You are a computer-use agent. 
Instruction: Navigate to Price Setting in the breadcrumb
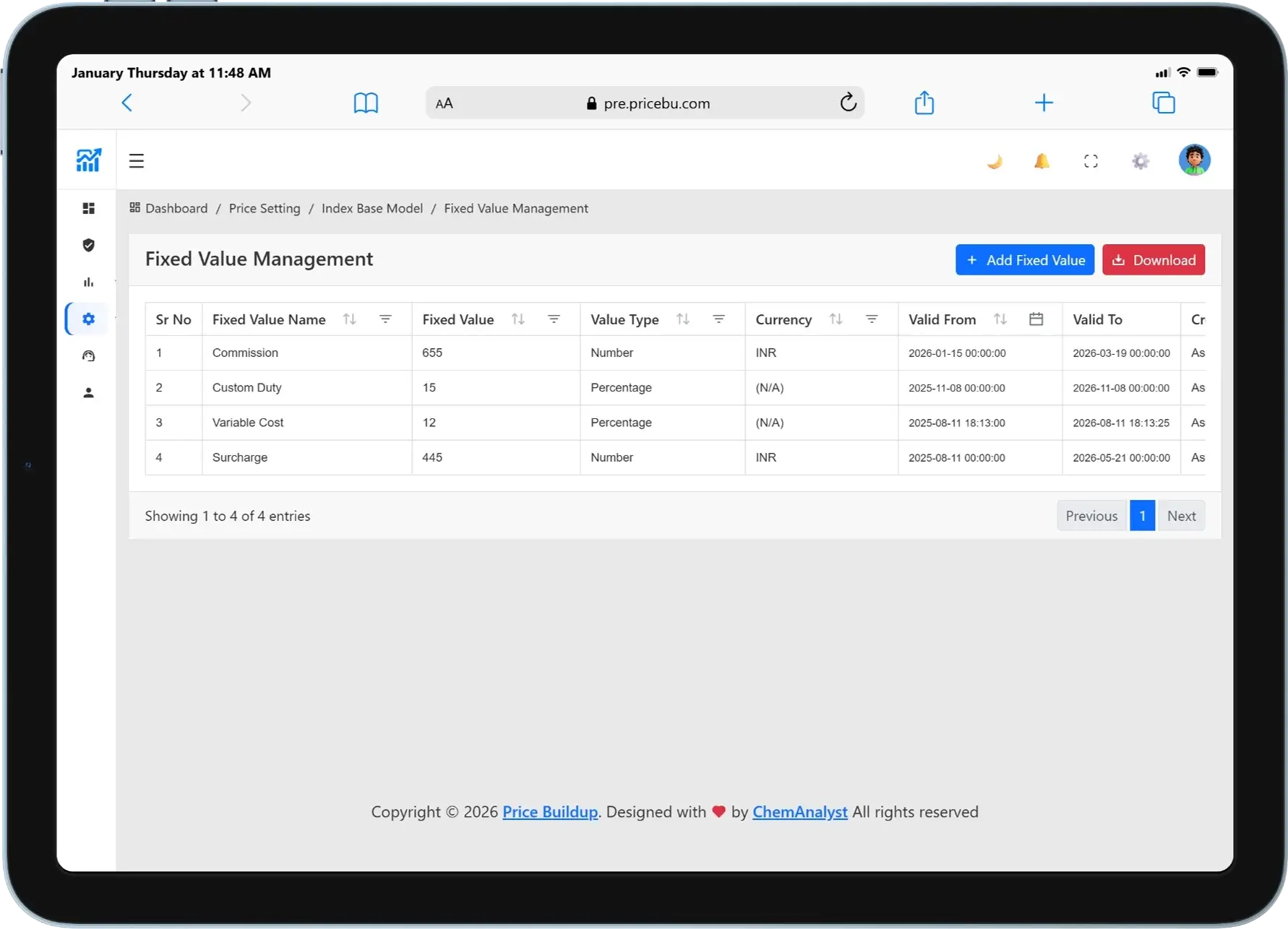click(265, 208)
